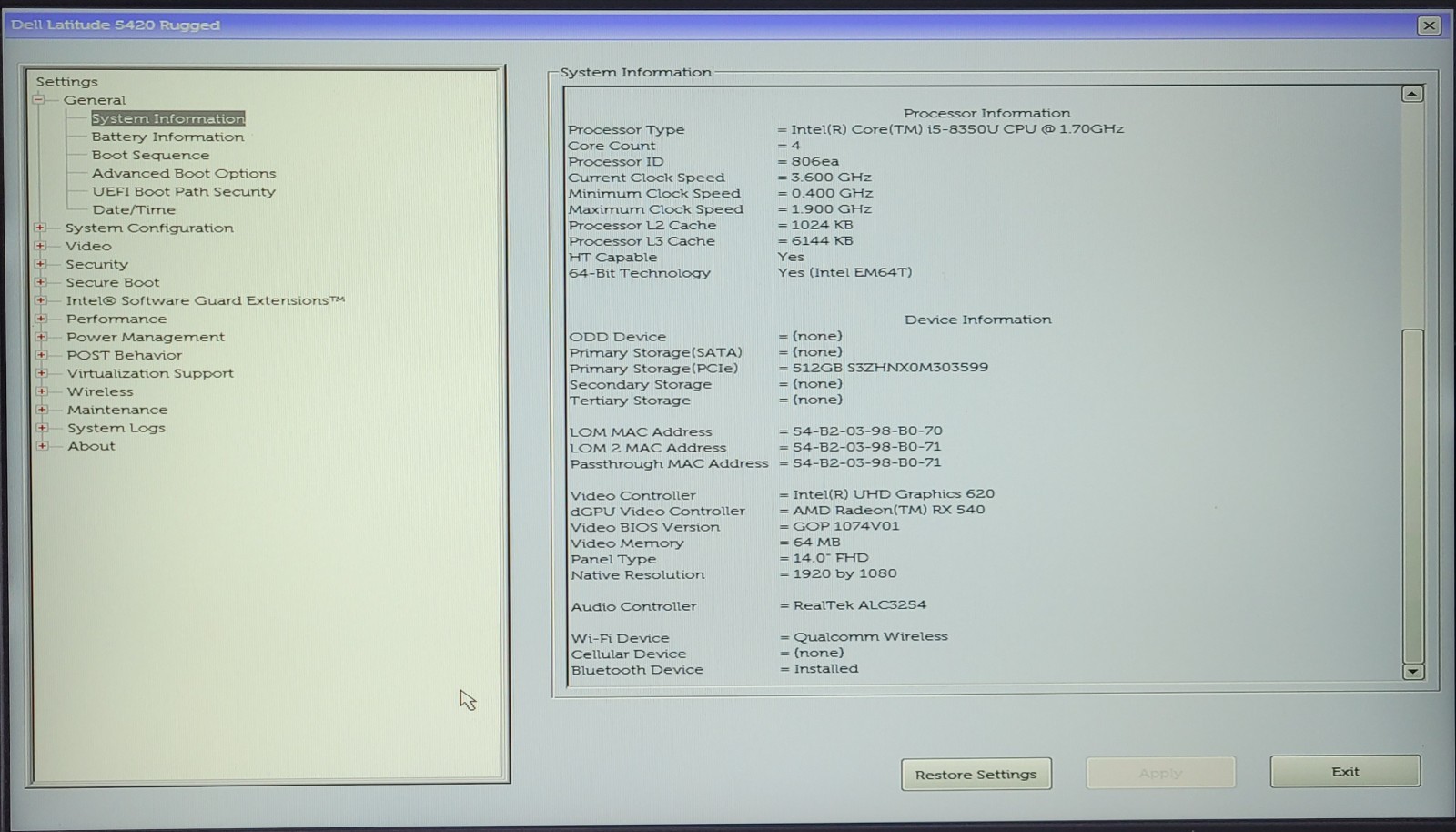Click the Video Controller value UHD Graphics 620
Screen dimensions: 1456x832
click(x=894, y=494)
